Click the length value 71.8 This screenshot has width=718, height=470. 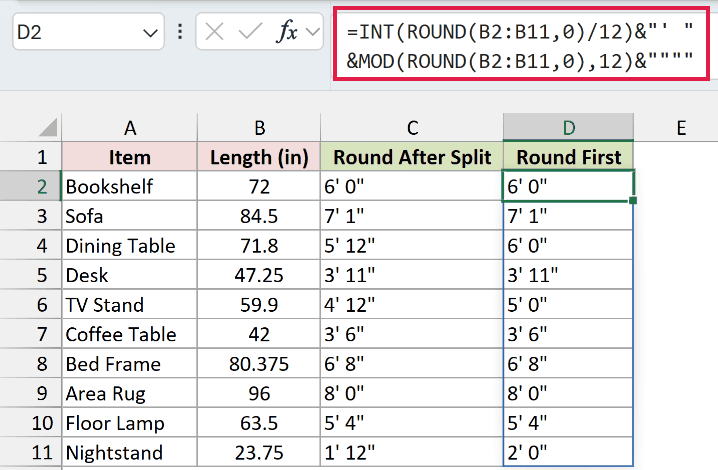pyautogui.click(x=259, y=245)
